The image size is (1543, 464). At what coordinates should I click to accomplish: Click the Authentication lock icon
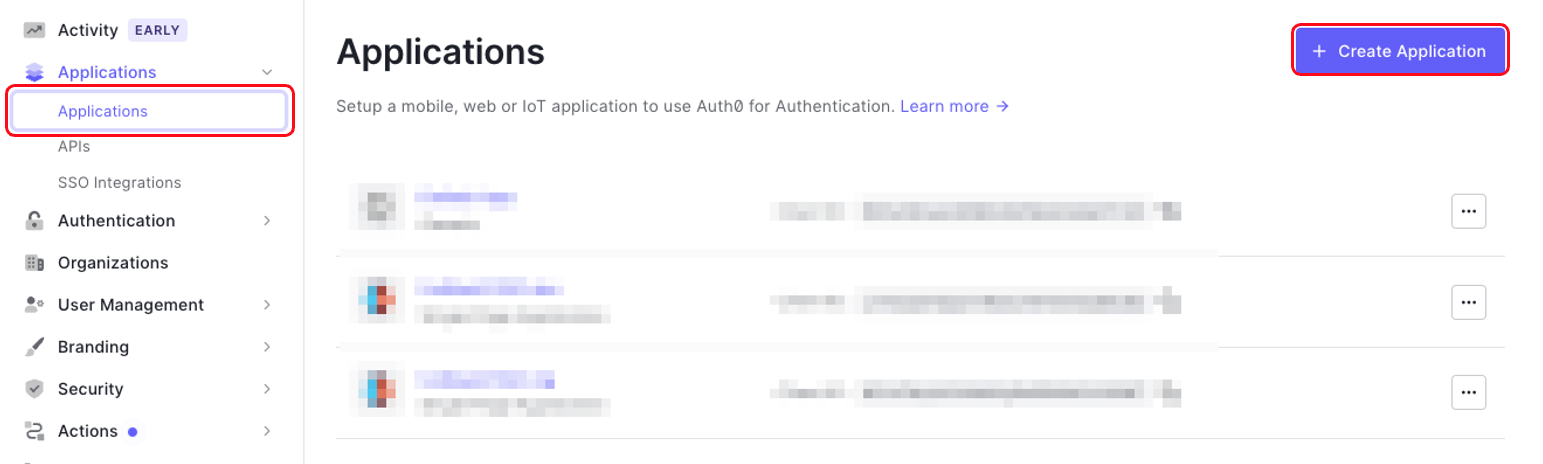click(35, 221)
